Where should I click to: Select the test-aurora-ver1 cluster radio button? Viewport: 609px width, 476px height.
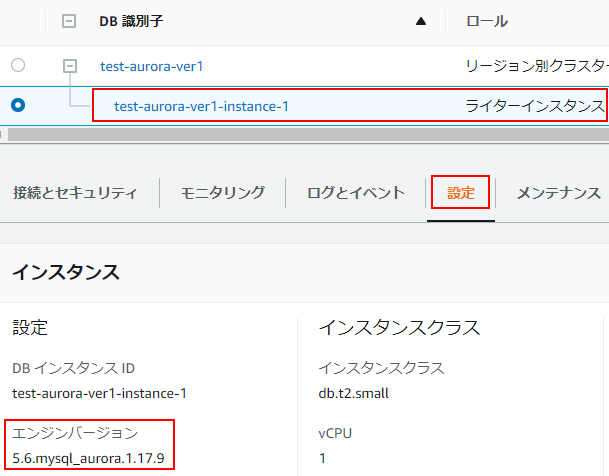(x=18, y=65)
